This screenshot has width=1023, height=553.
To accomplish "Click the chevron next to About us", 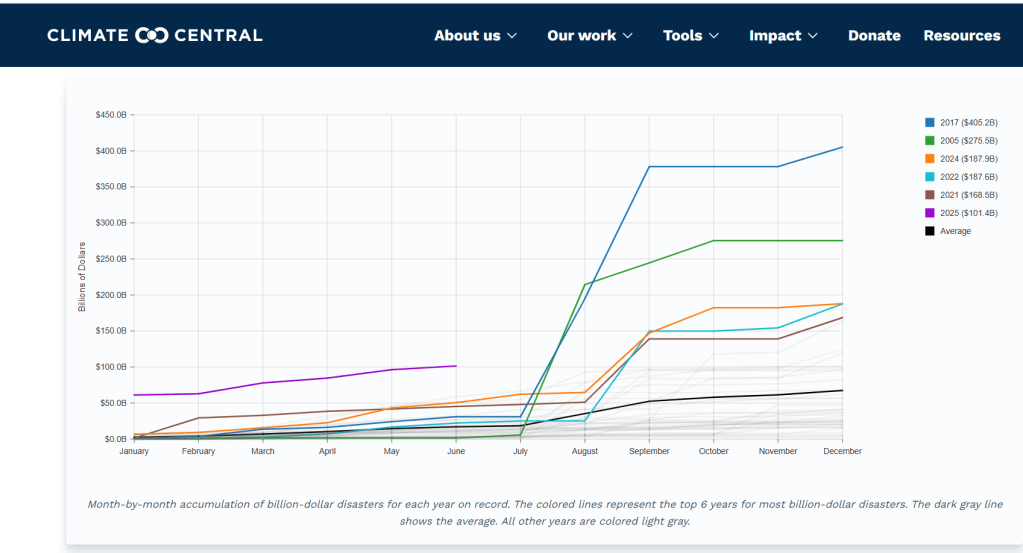I will tap(512, 35).
